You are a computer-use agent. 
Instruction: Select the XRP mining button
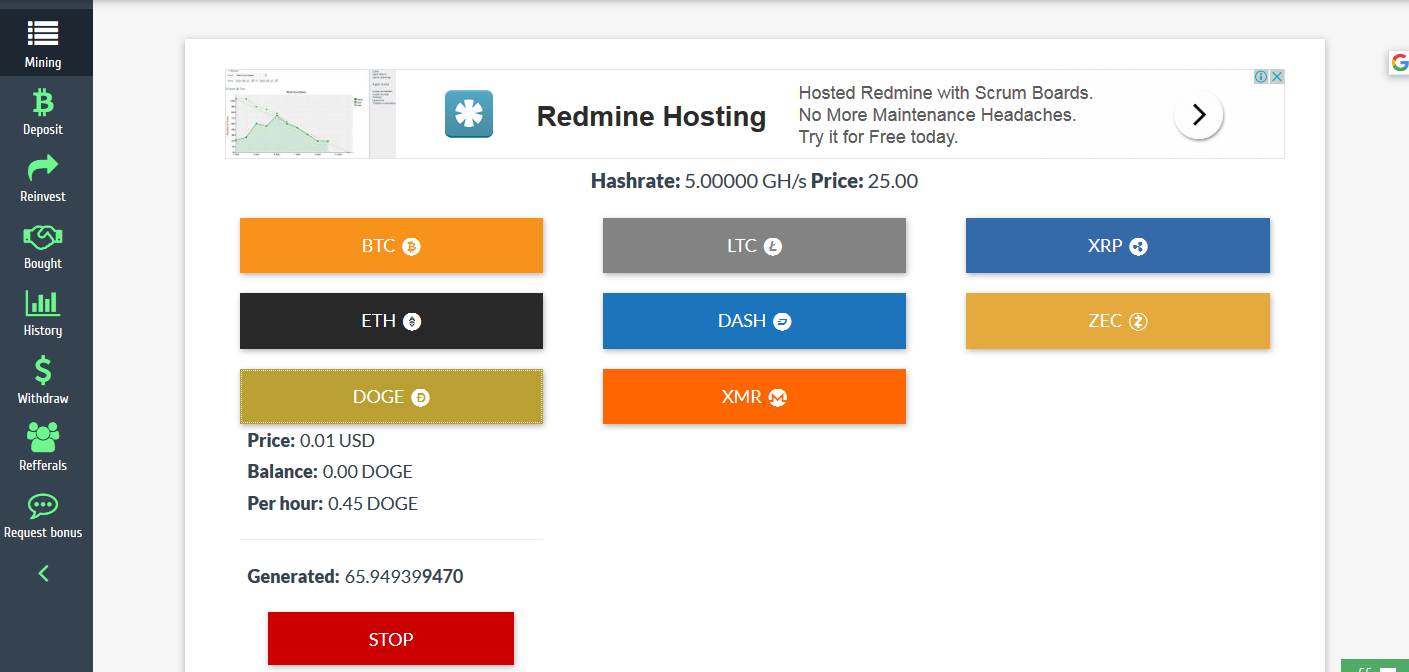point(1117,246)
